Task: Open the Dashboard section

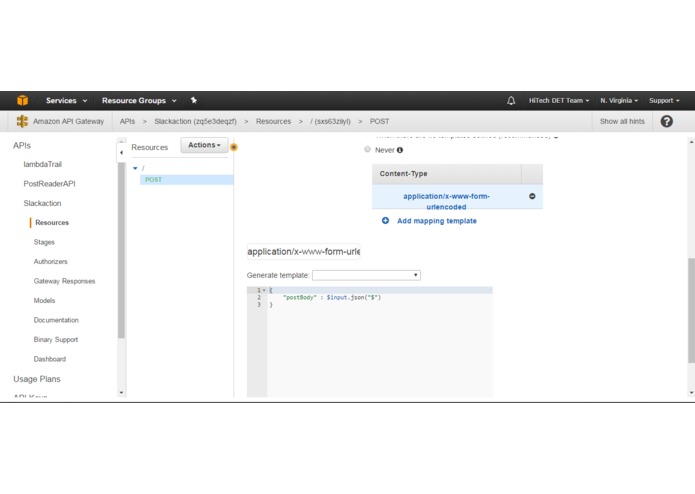Action: 50,359
